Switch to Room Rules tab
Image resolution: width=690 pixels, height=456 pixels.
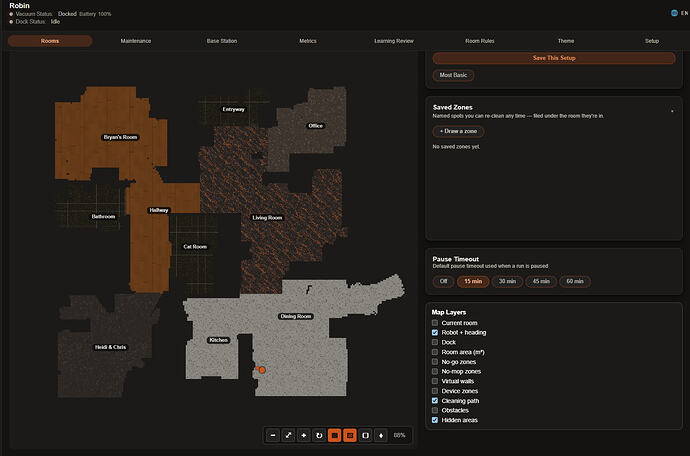coord(480,41)
